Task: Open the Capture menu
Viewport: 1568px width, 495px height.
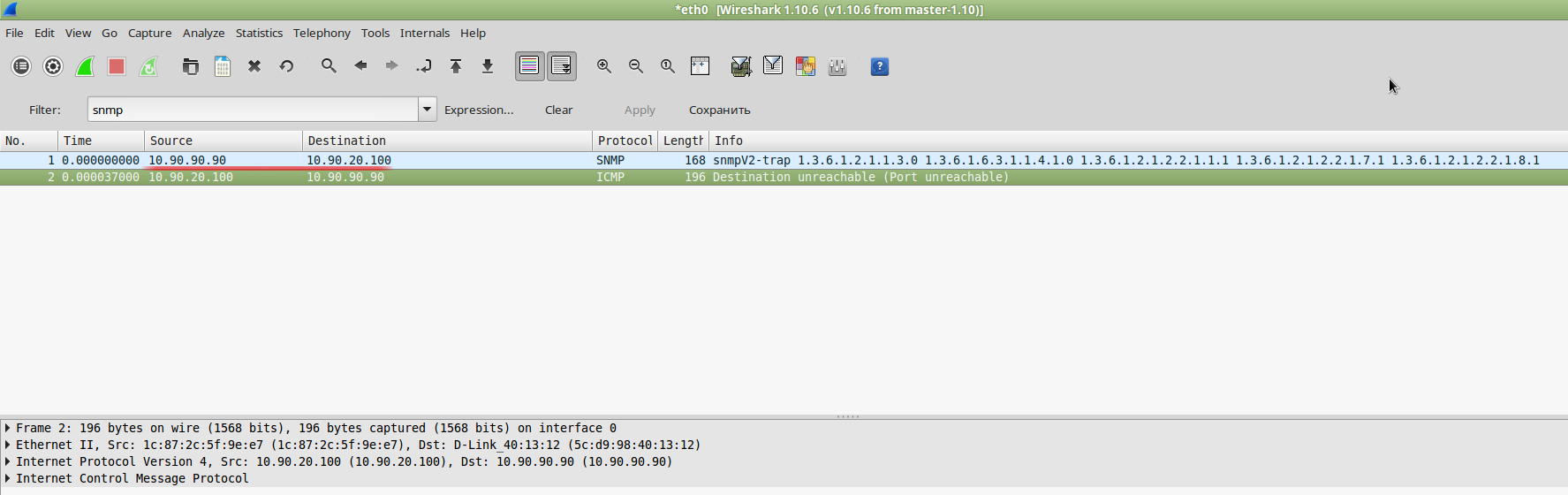Action: point(149,33)
